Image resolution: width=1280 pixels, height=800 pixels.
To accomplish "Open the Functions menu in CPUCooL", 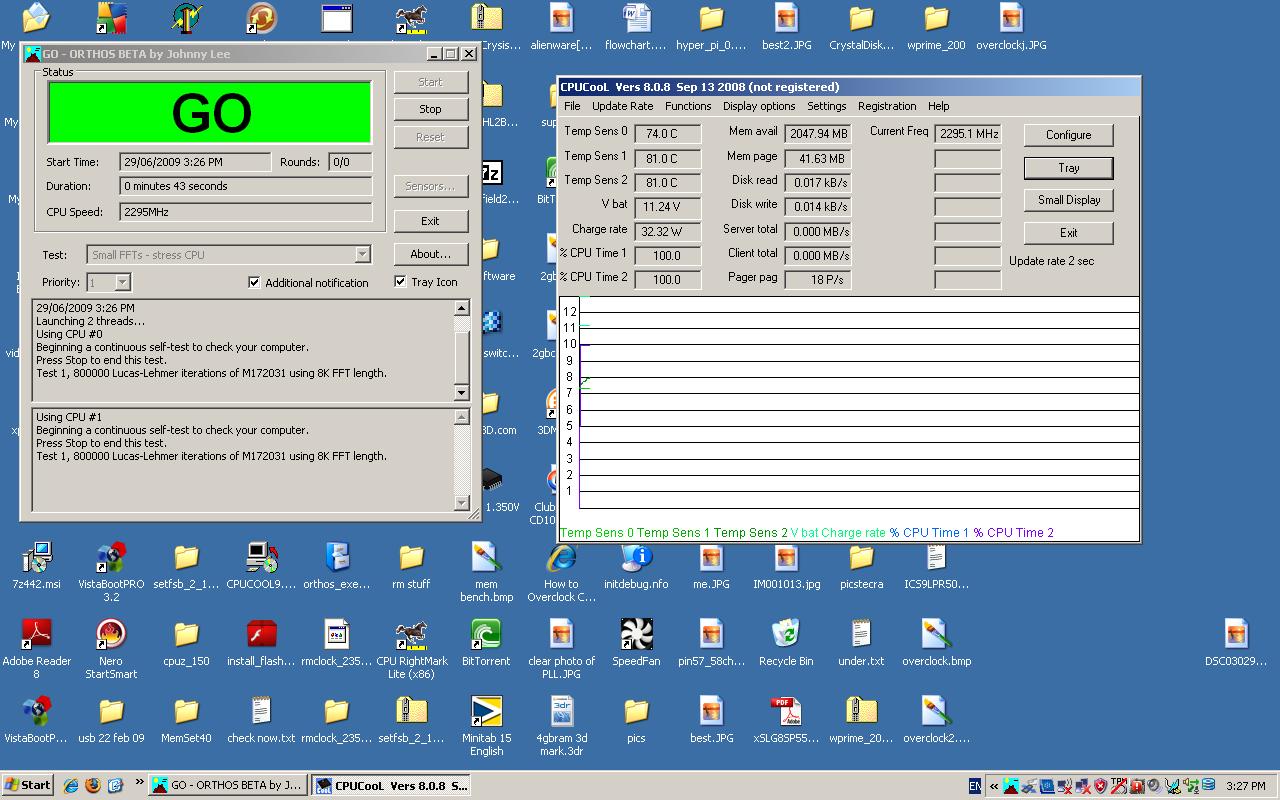I will [x=688, y=106].
